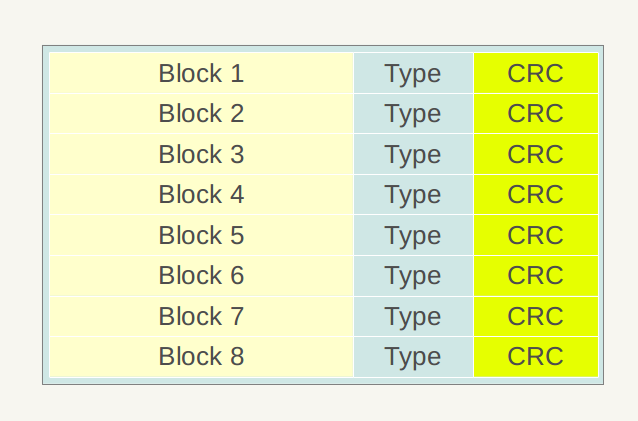The width and height of the screenshot is (638, 421).
Task: Click the Type cell in Block 4 row
Action: tap(413, 194)
